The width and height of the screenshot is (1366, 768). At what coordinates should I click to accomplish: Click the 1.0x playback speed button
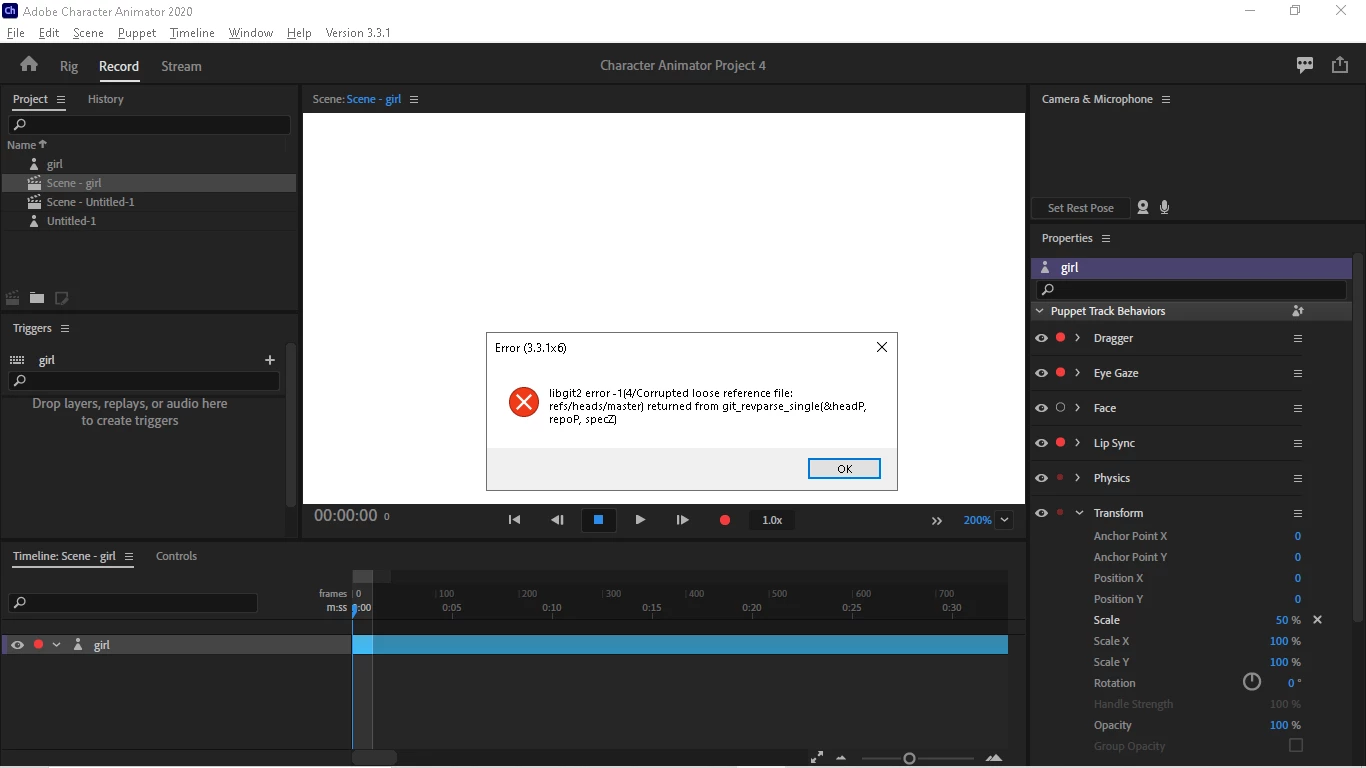tap(772, 520)
